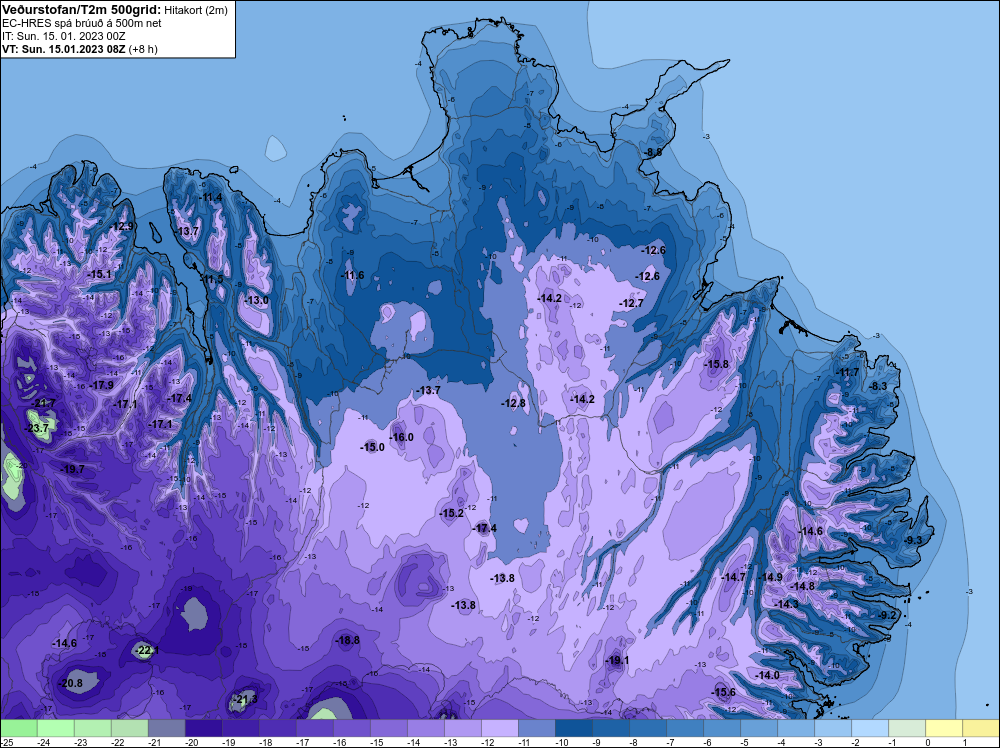Click the '-20.8' temperature label

point(71,683)
